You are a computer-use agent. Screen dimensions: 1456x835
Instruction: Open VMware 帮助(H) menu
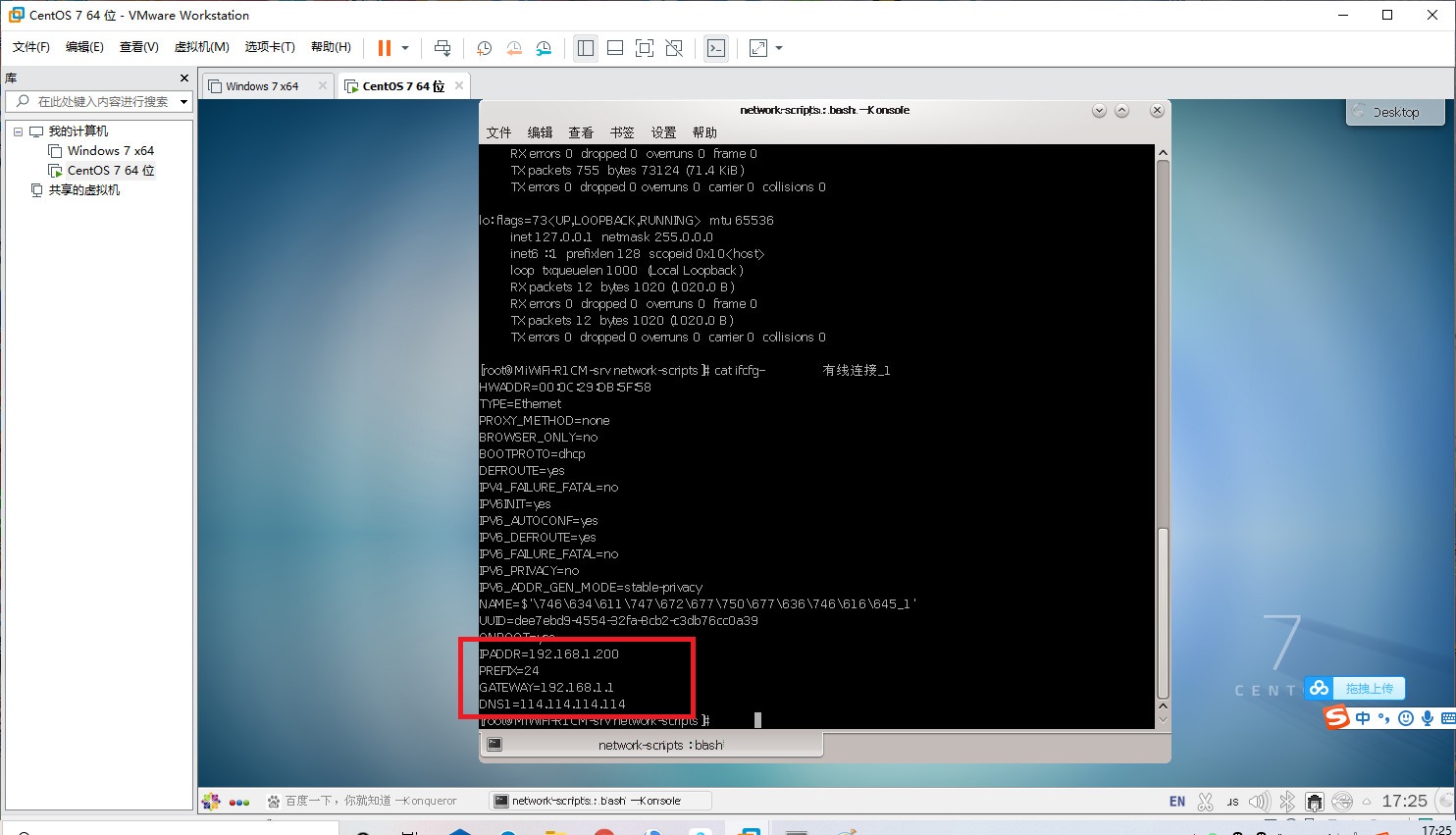(x=331, y=47)
